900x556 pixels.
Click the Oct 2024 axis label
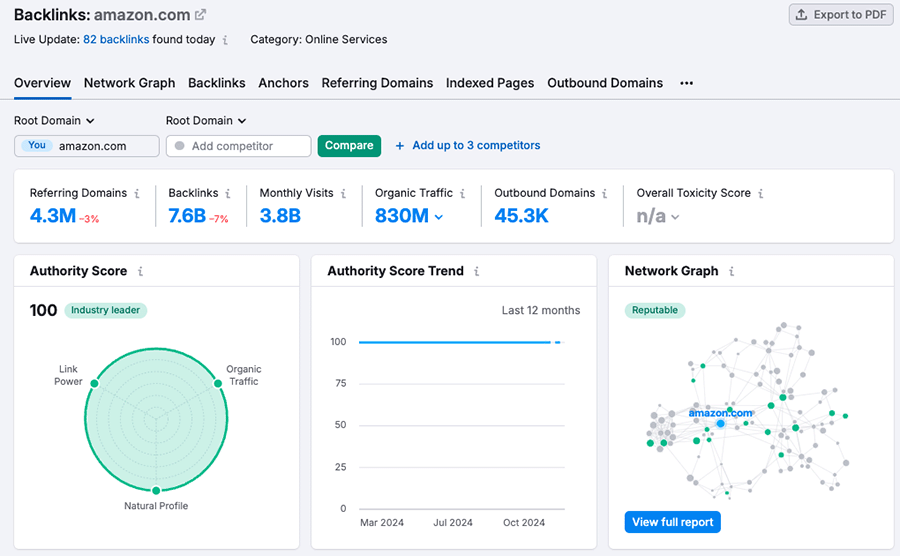point(524,523)
